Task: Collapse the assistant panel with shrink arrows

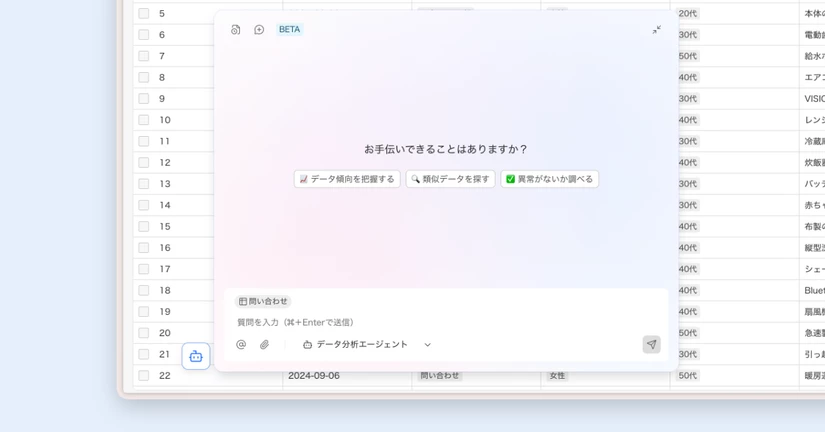Action: point(657,29)
